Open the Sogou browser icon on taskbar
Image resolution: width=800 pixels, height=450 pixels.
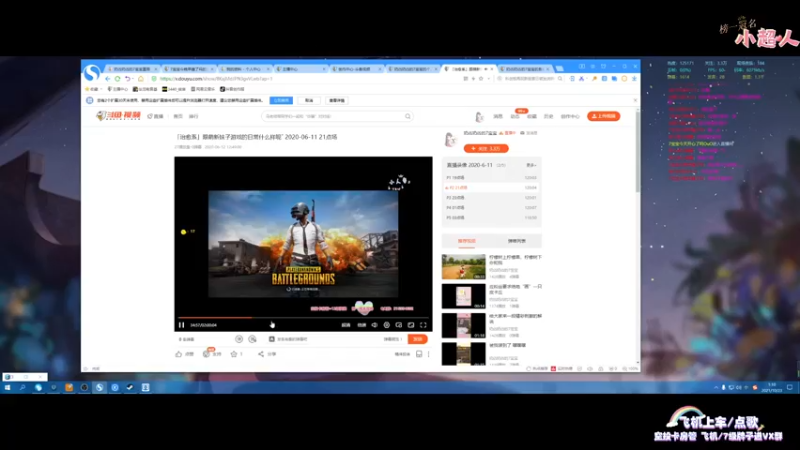tap(99, 388)
